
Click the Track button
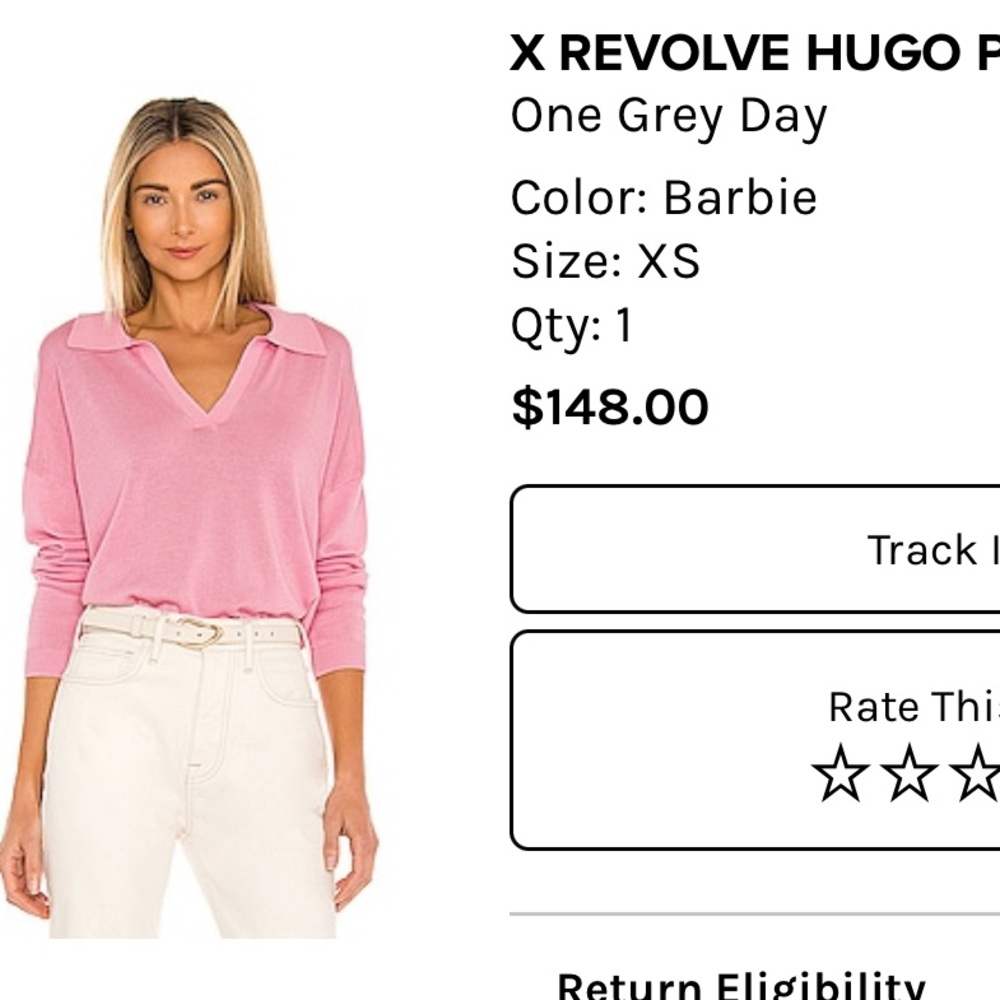(x=755, y=549)
